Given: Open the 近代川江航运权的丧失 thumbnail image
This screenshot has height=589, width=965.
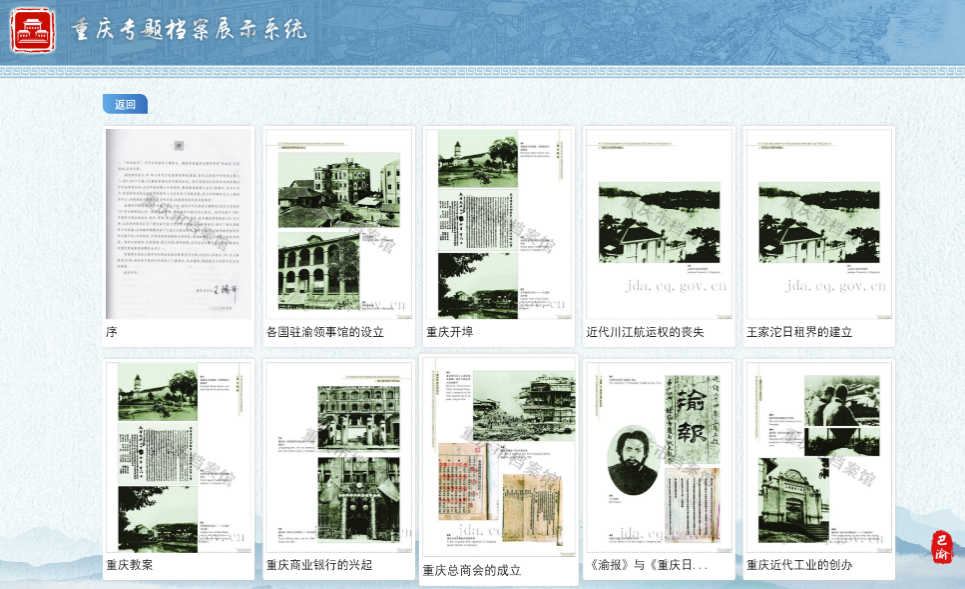Looking at the screenshot, I should 659,223.
